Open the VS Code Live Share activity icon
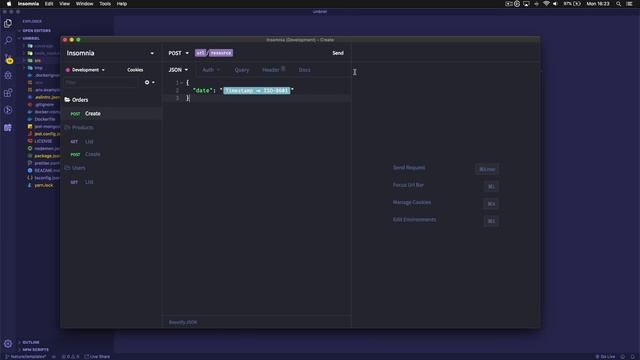 pyautogui.click(x=8, y=110)
